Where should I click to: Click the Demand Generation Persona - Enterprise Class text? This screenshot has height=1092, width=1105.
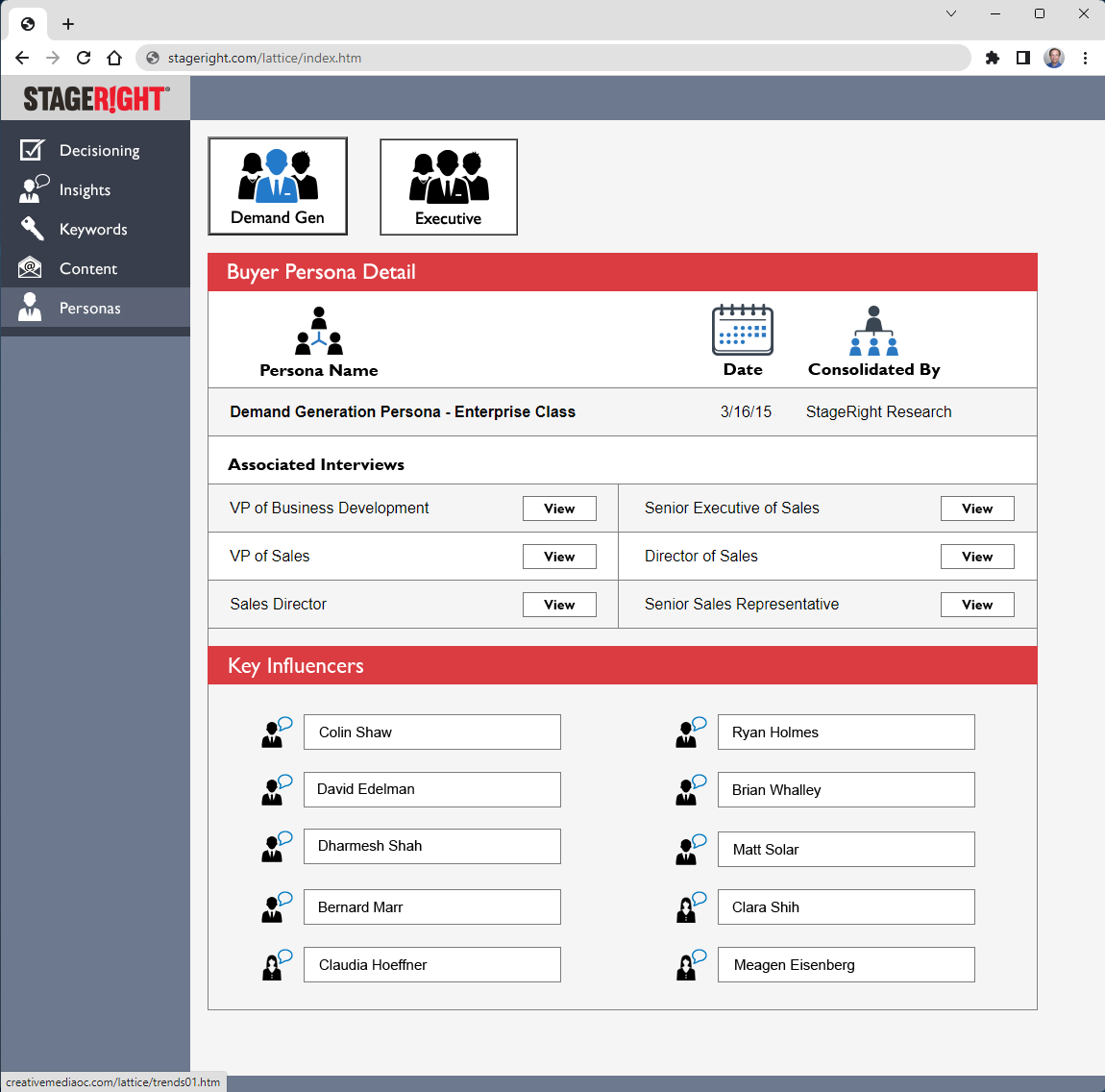tap(403, 411)
